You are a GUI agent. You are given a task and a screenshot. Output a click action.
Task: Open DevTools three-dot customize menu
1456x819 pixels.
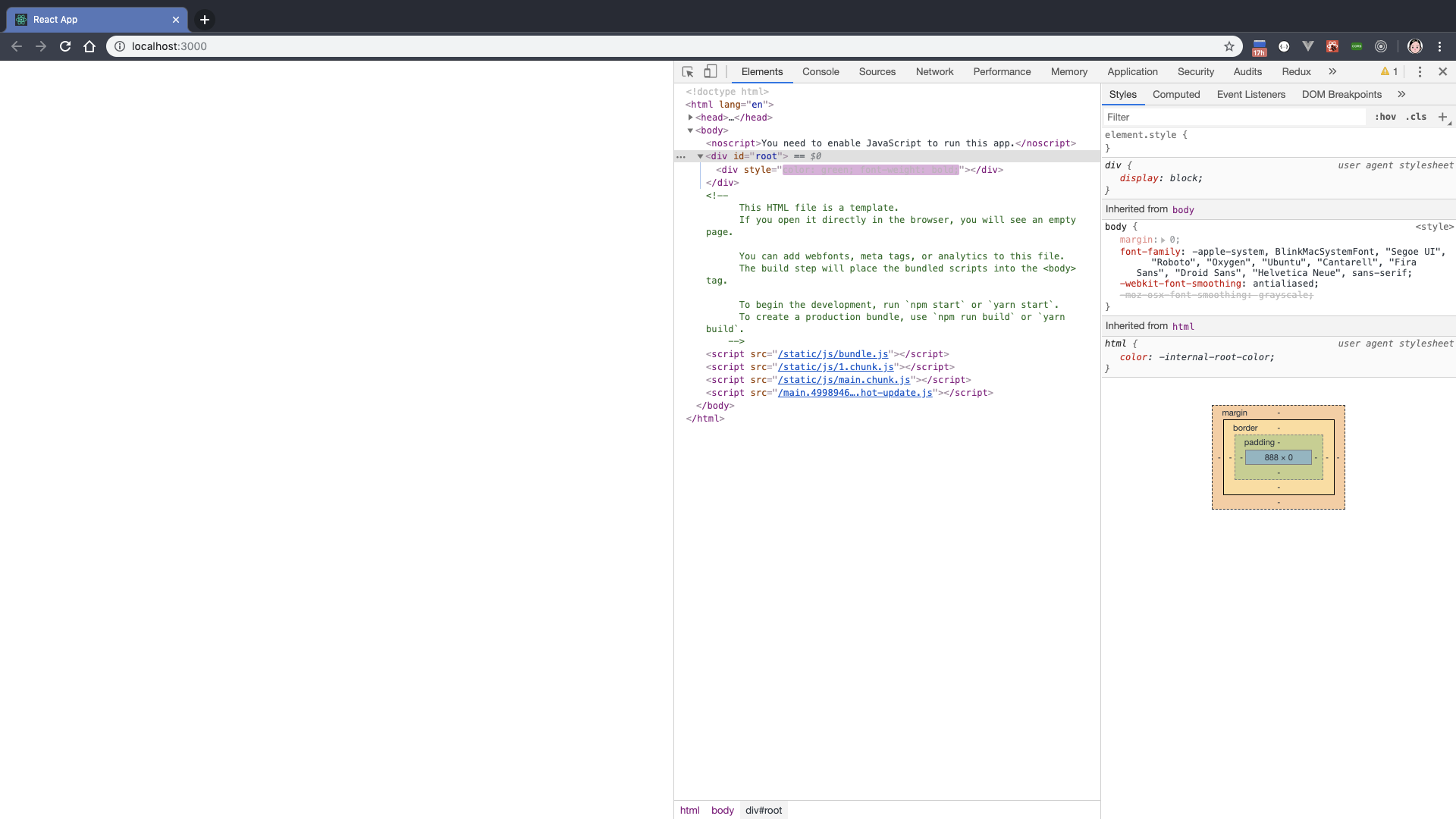[1420, 71]
